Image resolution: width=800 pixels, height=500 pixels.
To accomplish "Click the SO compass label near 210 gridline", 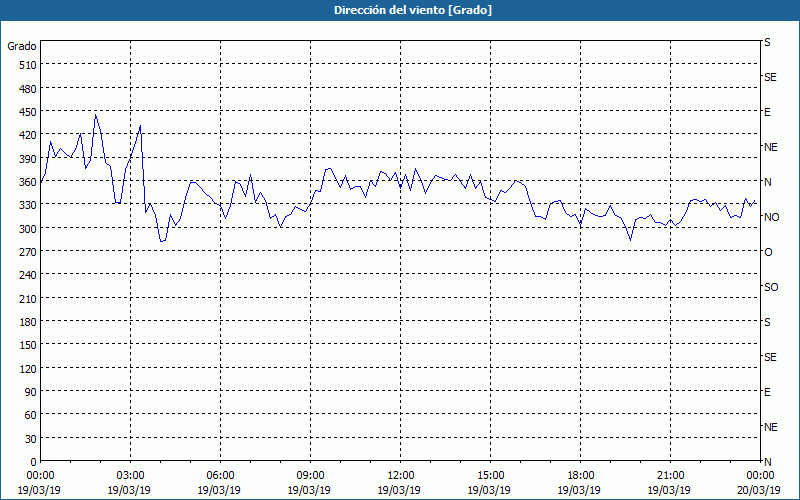I will pyautogui.click(x=771, y=288).
